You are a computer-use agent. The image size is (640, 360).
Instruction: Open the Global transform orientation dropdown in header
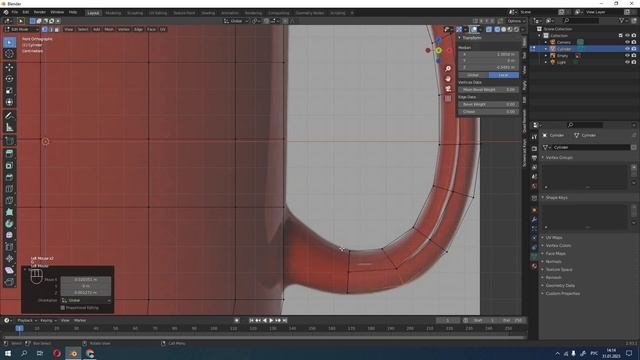tap(236, 21)
